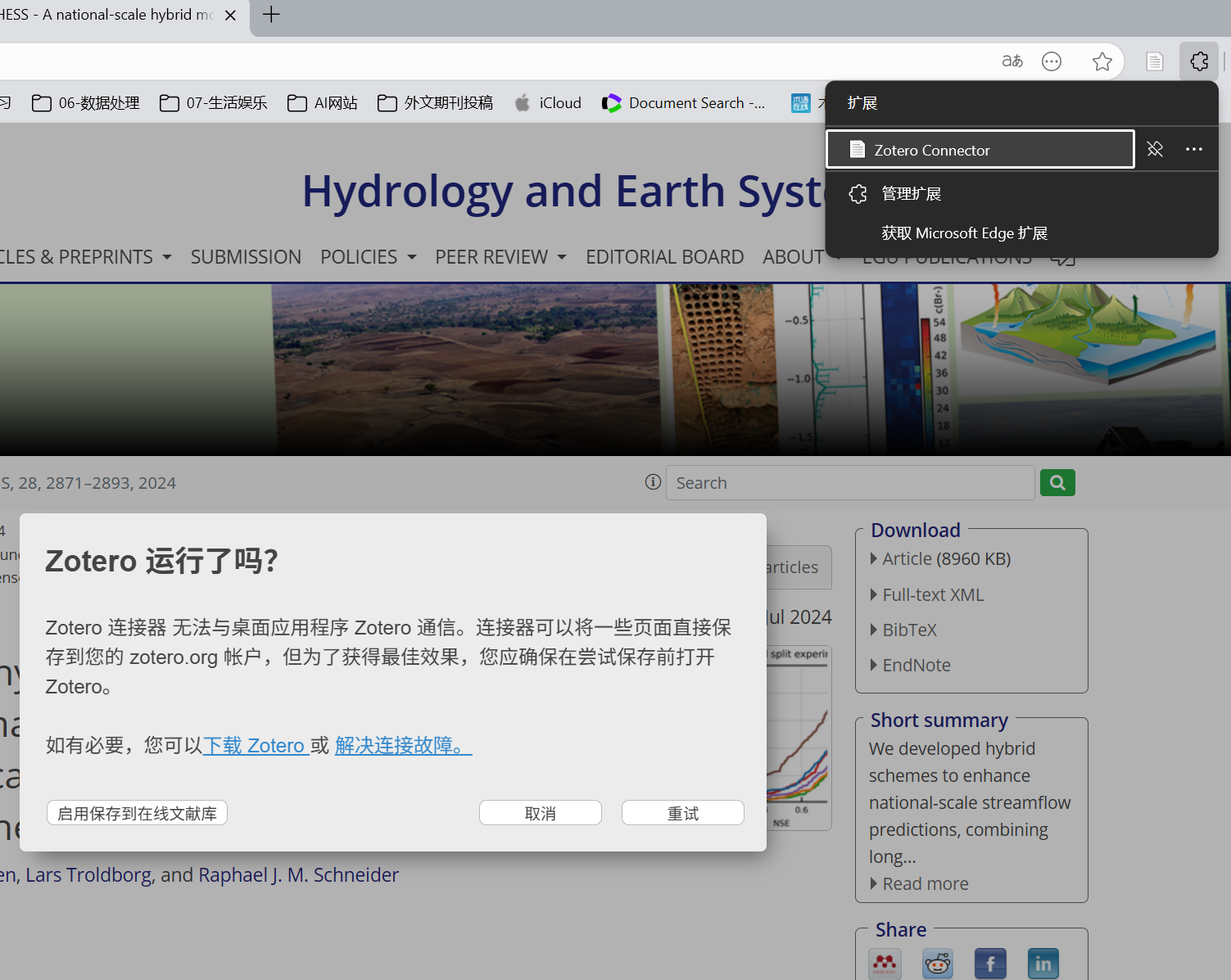Open the NSE chart thumbnail
1231x980 pixels.
coord(799,738)
